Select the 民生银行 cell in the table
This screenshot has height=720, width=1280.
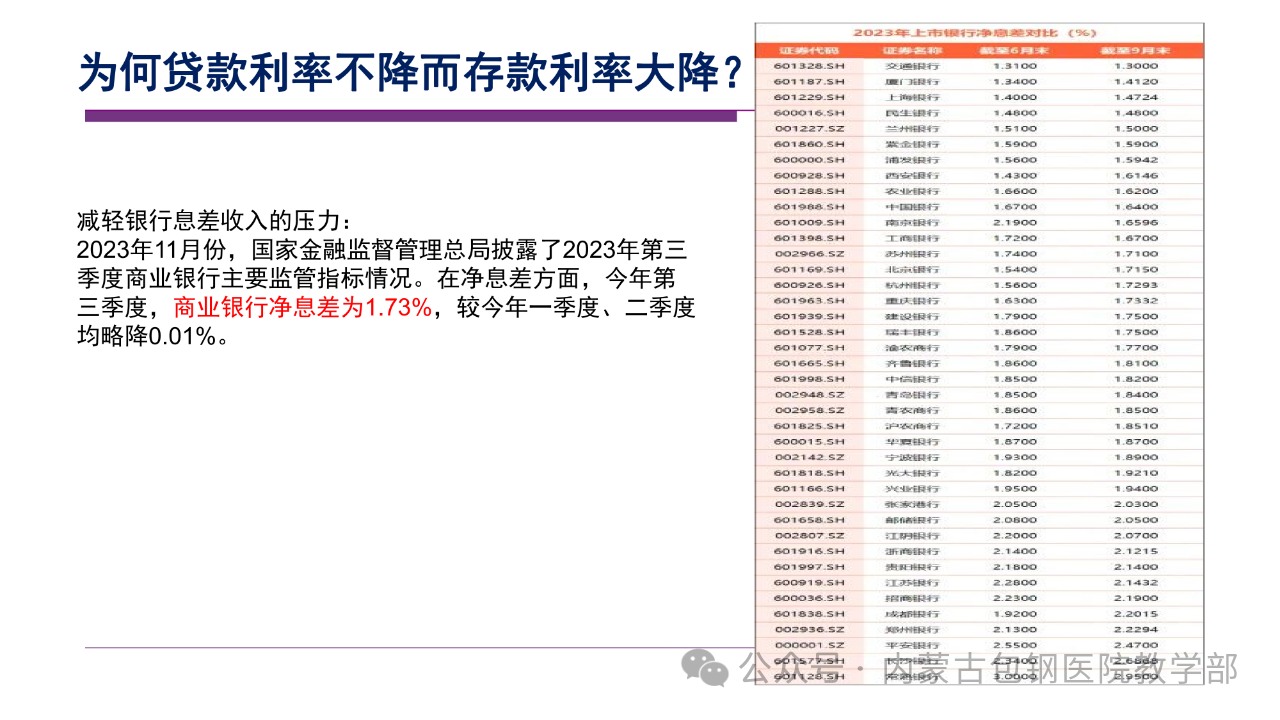tap(912, 113)
